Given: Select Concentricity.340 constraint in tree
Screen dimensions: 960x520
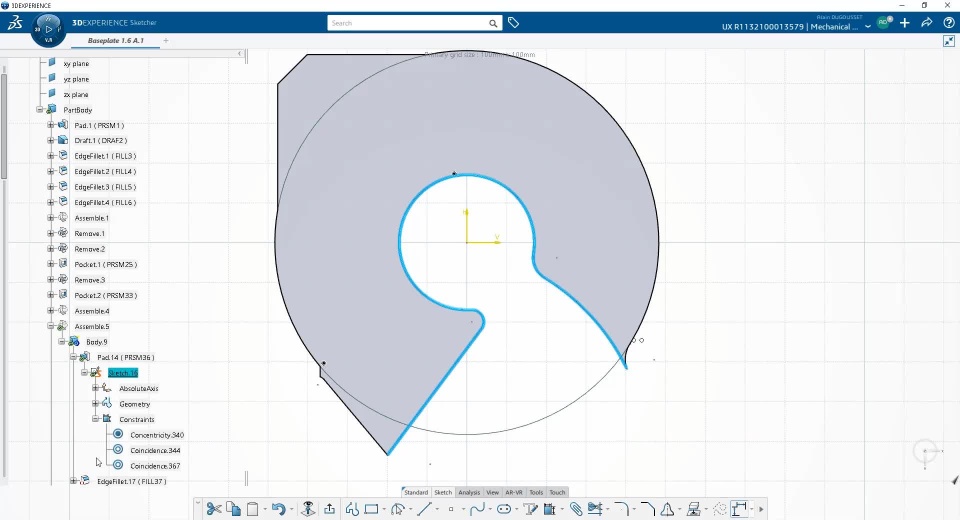Looking at the screenshot, I should (x=157, y=435).
